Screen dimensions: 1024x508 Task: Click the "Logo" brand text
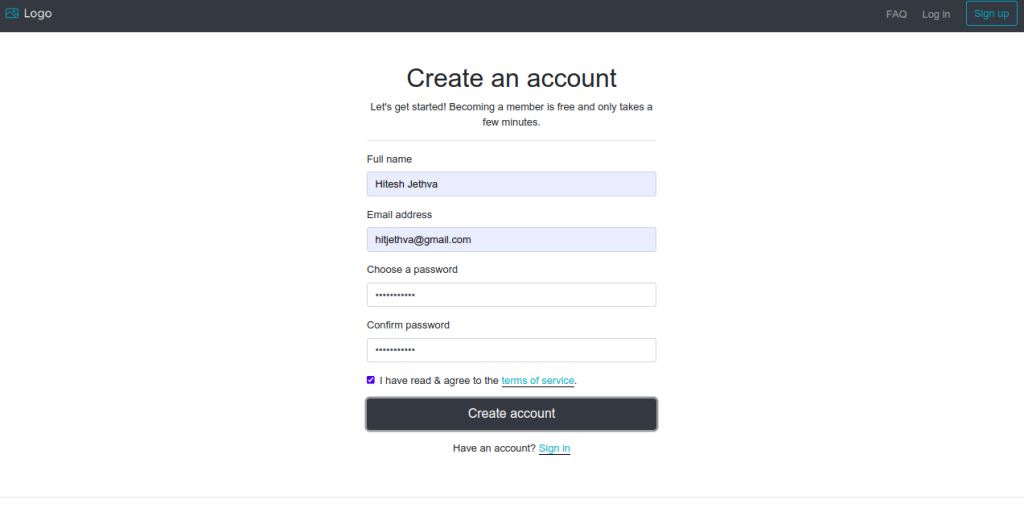(x=38, y=13)
